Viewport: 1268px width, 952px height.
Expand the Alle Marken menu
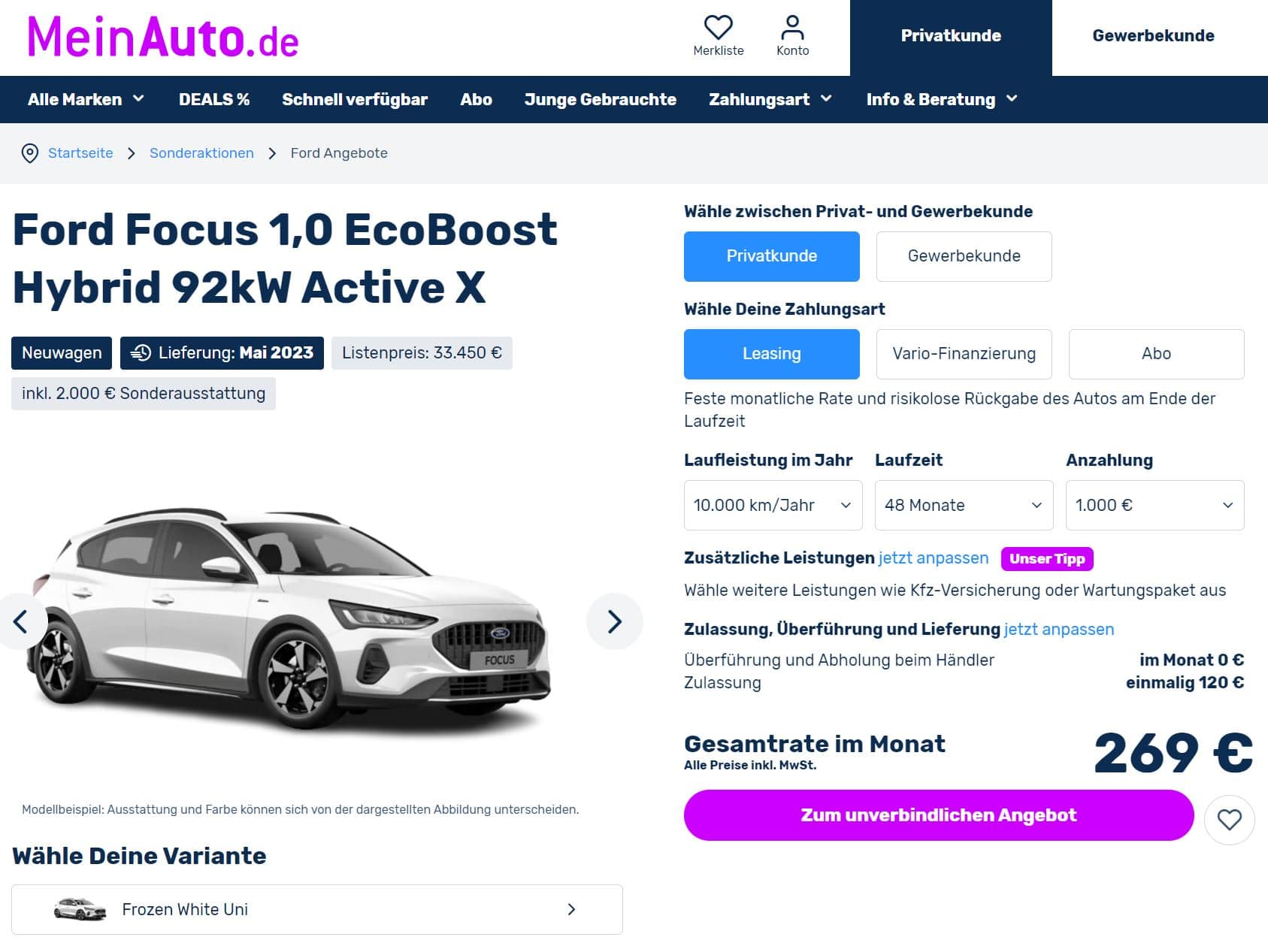click(x=86, y=99)
